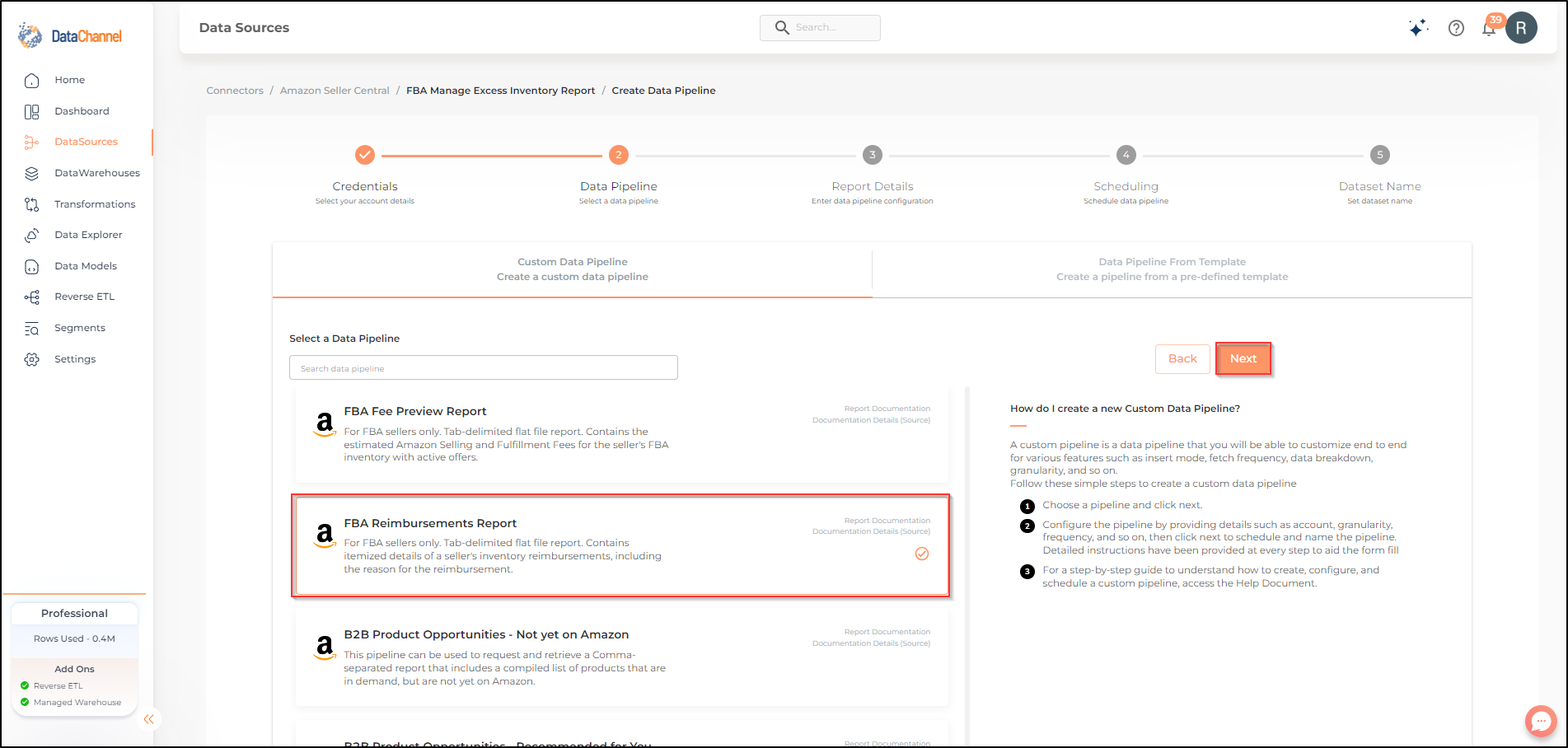Click the Professional plan label
The width and height of the screenshot is (1568, 748).
pyautogui.click(x=74, y=614)
